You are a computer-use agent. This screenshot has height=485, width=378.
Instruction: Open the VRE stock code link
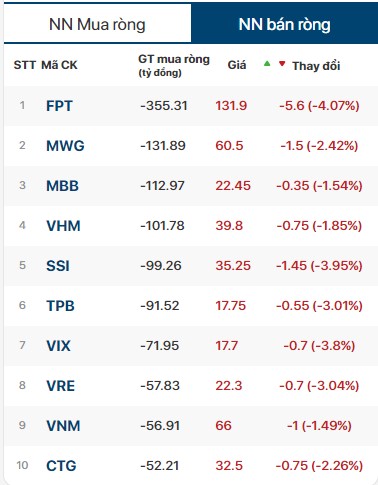click(60, 386)
